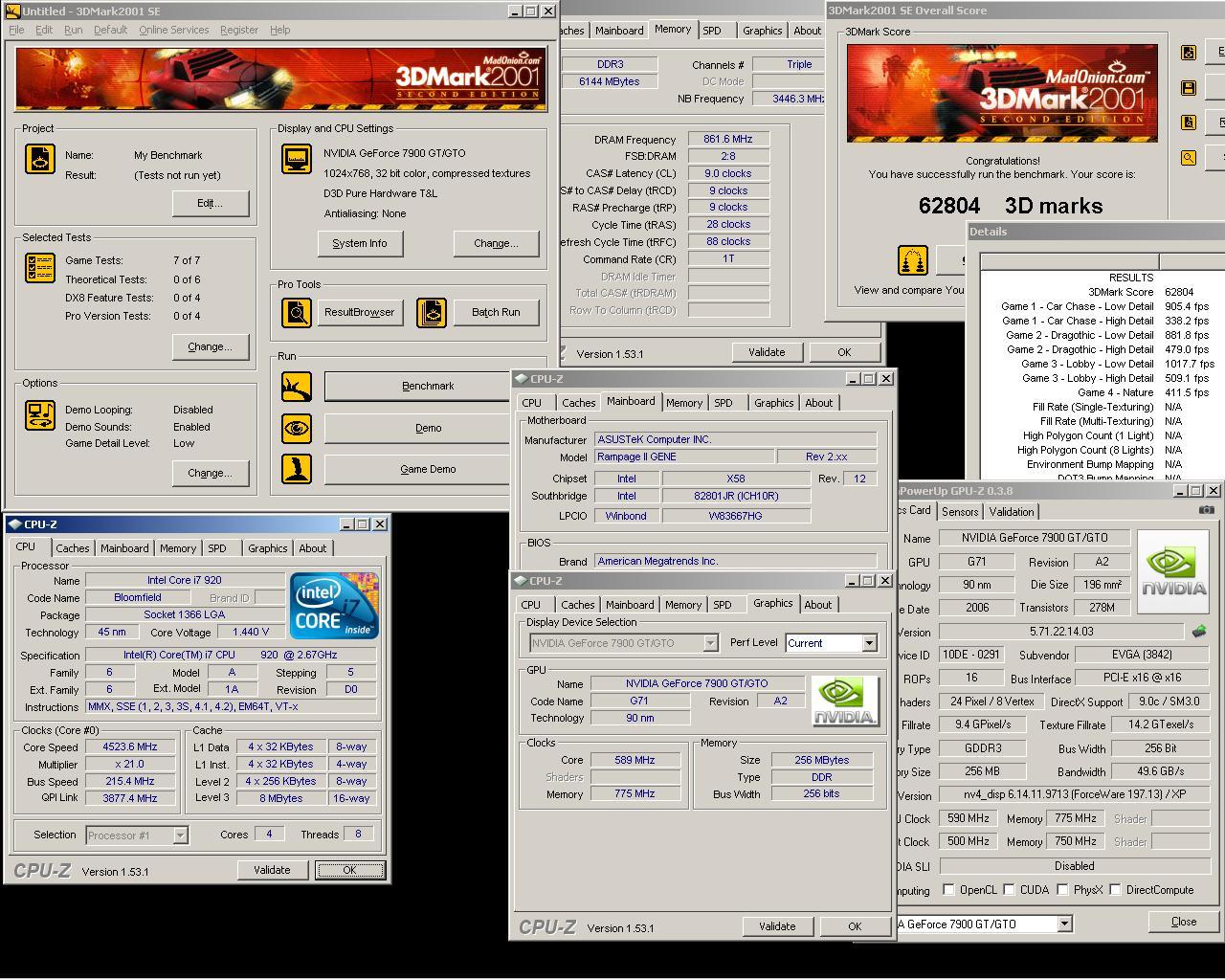1225x980 pixels.
Task: Click the Change... button under Selected Tests
Action: 211,346
